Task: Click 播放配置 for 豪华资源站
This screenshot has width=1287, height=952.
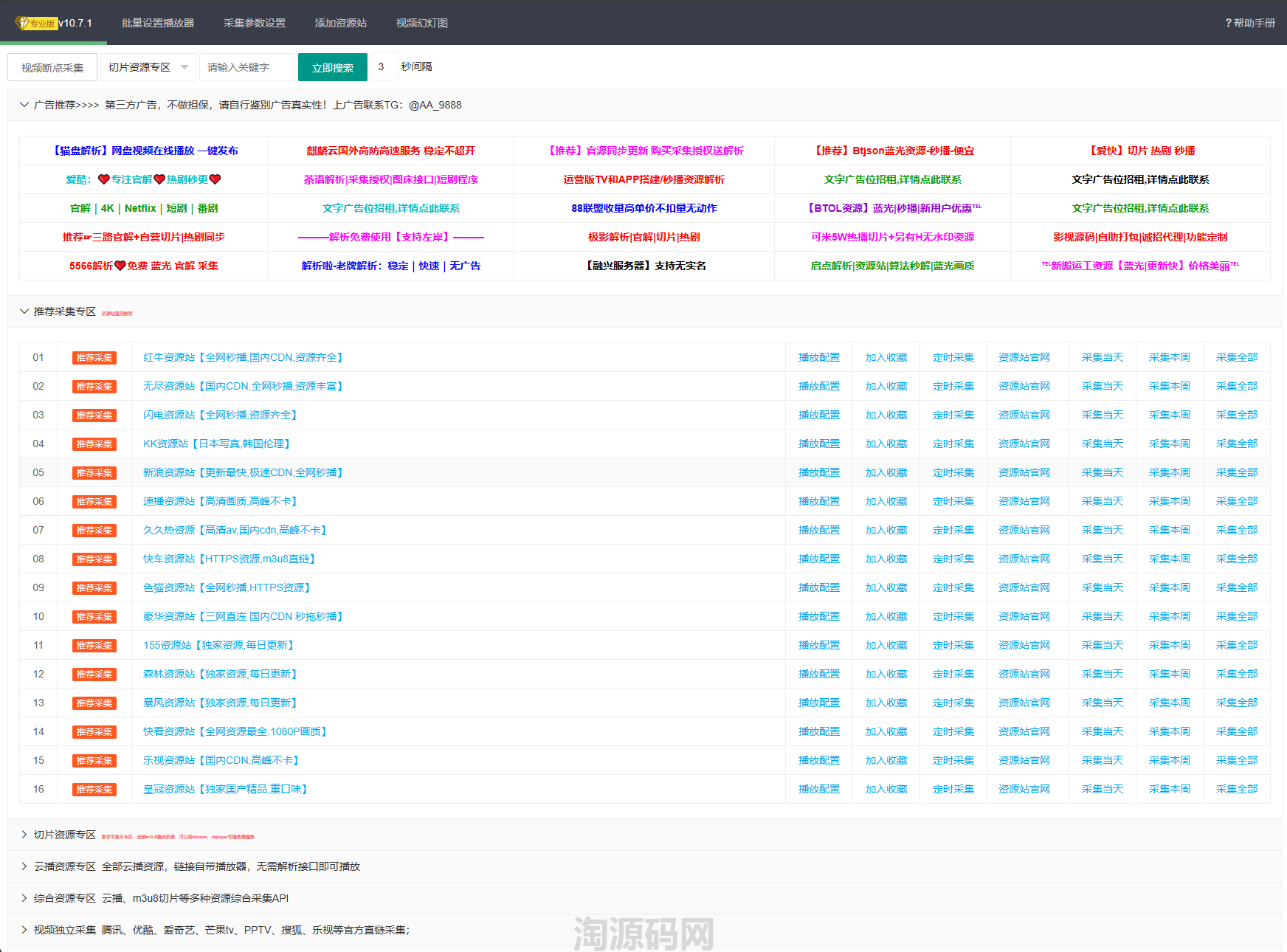Action: click(819, 616)
